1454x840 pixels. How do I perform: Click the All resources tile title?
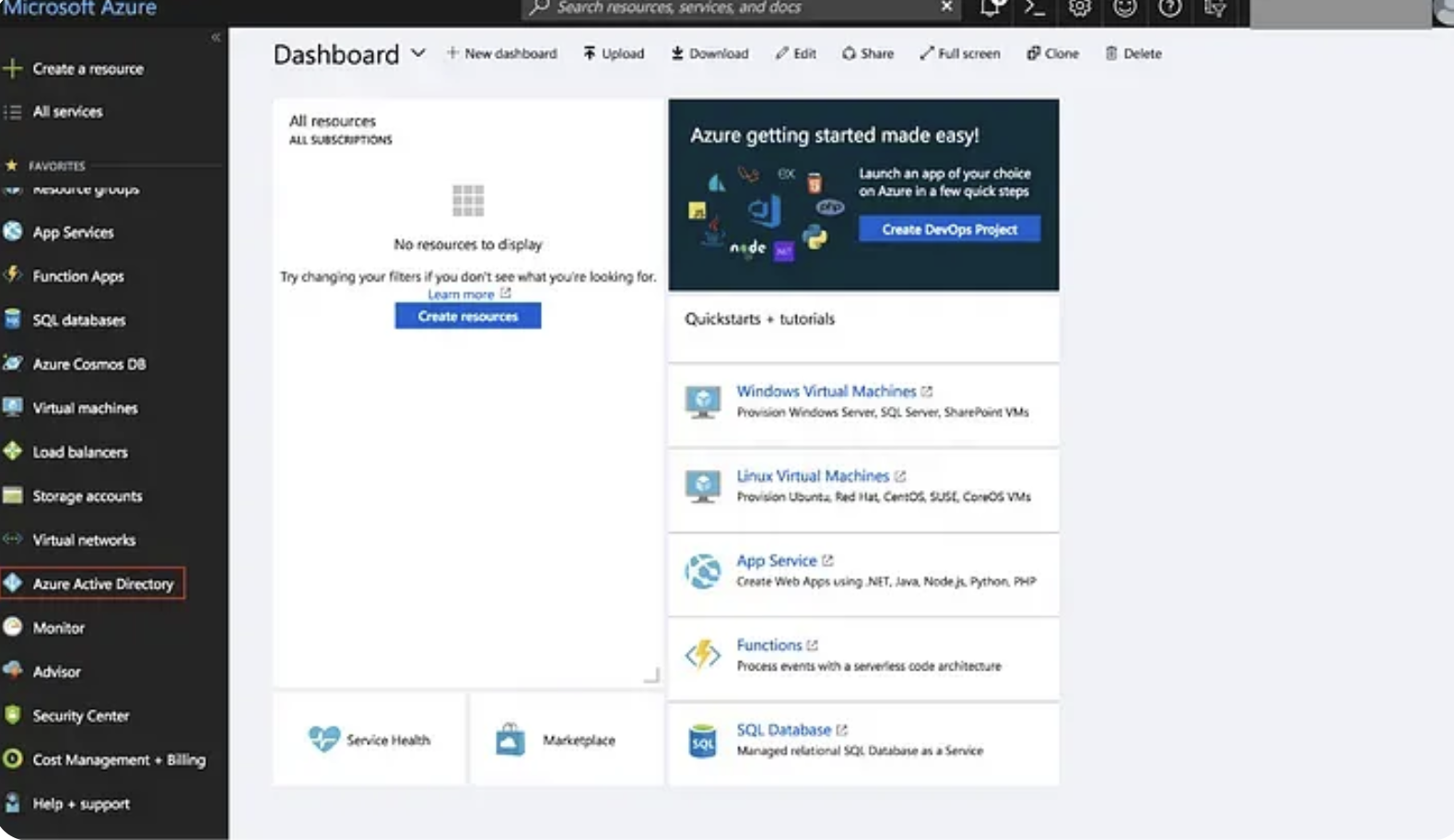[x=333, y=121]
